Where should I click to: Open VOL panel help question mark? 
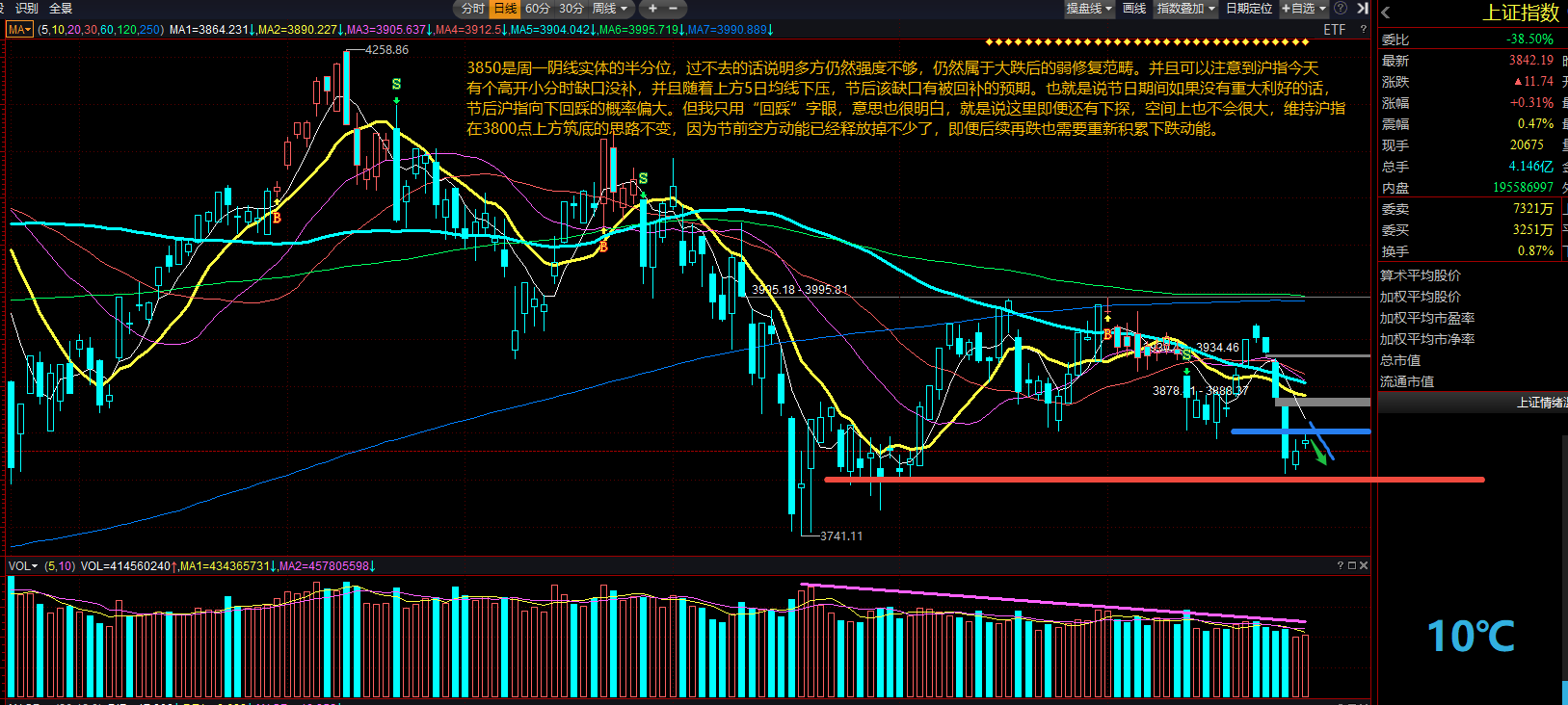pyautogui.click(x=1340, y=565)
